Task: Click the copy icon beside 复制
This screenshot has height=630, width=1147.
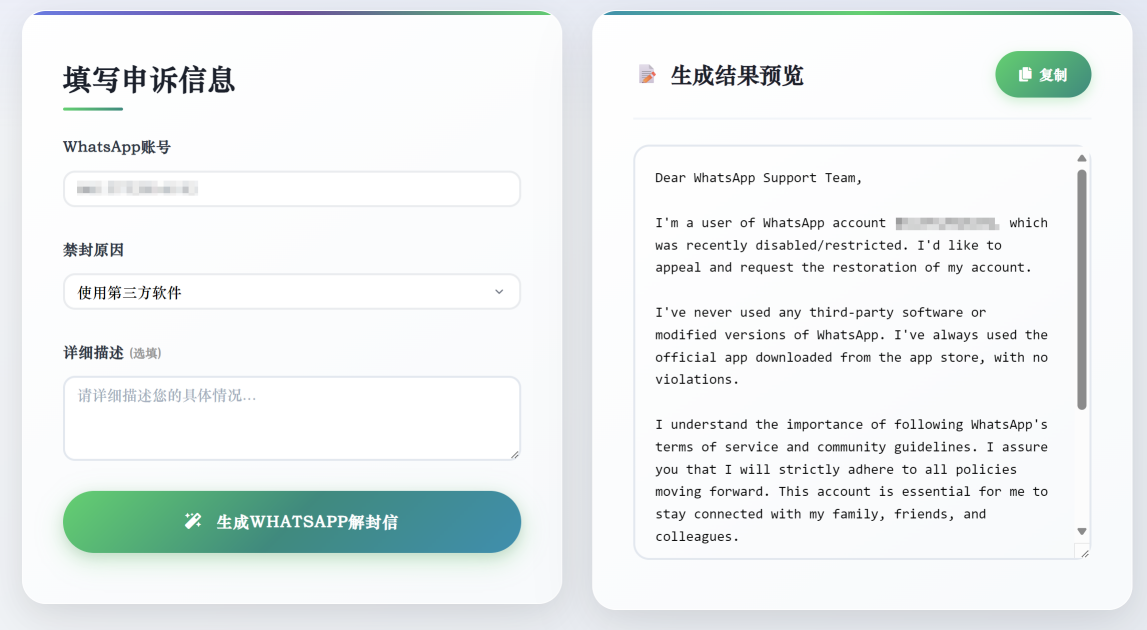Action: pos(1025,74)
